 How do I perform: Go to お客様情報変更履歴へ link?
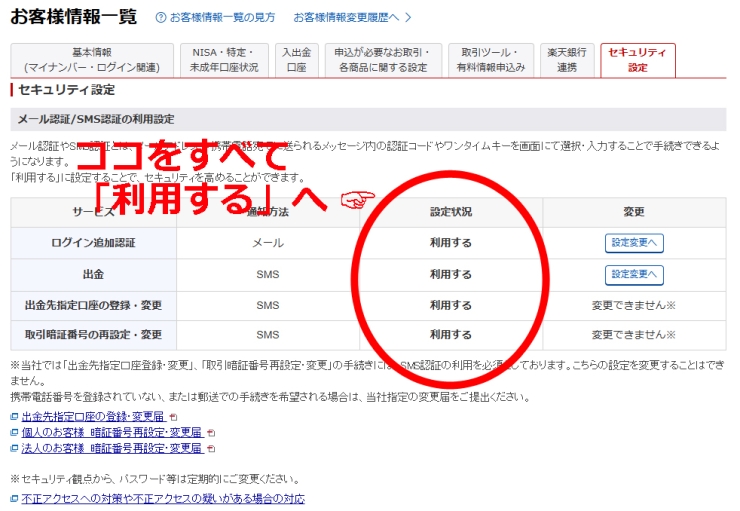pos(346,17)
